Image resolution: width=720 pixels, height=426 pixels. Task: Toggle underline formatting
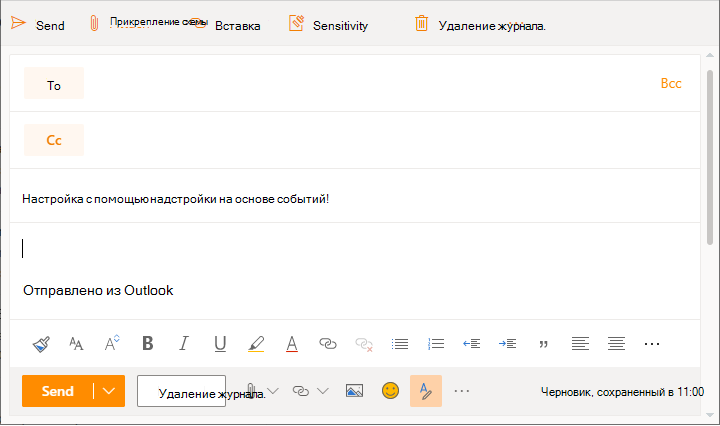[x=220, y=344]
